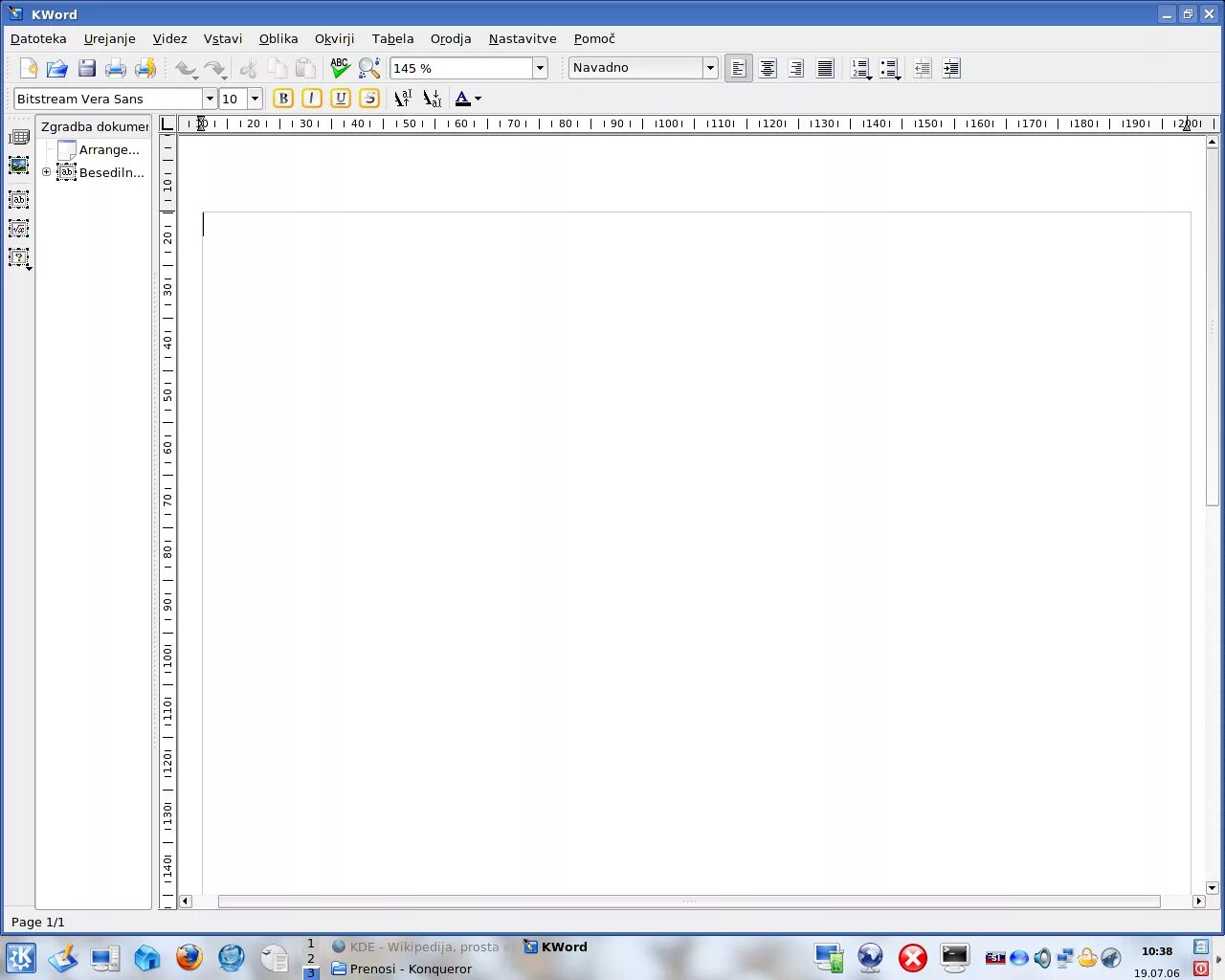Viewport: 1225px width, 980px height.
Task: Open the Bitstream Vera Sans font dropdown
Action: (210, 99)
